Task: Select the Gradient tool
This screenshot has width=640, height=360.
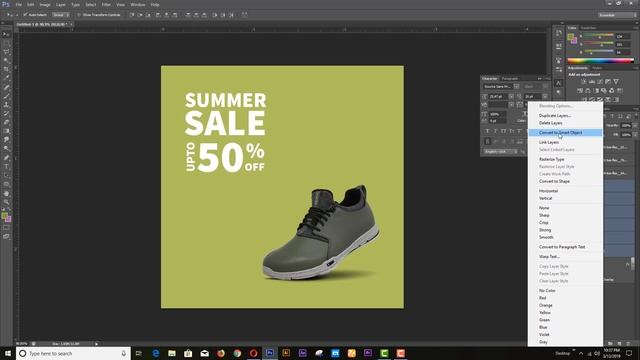Action: [6, 131]
